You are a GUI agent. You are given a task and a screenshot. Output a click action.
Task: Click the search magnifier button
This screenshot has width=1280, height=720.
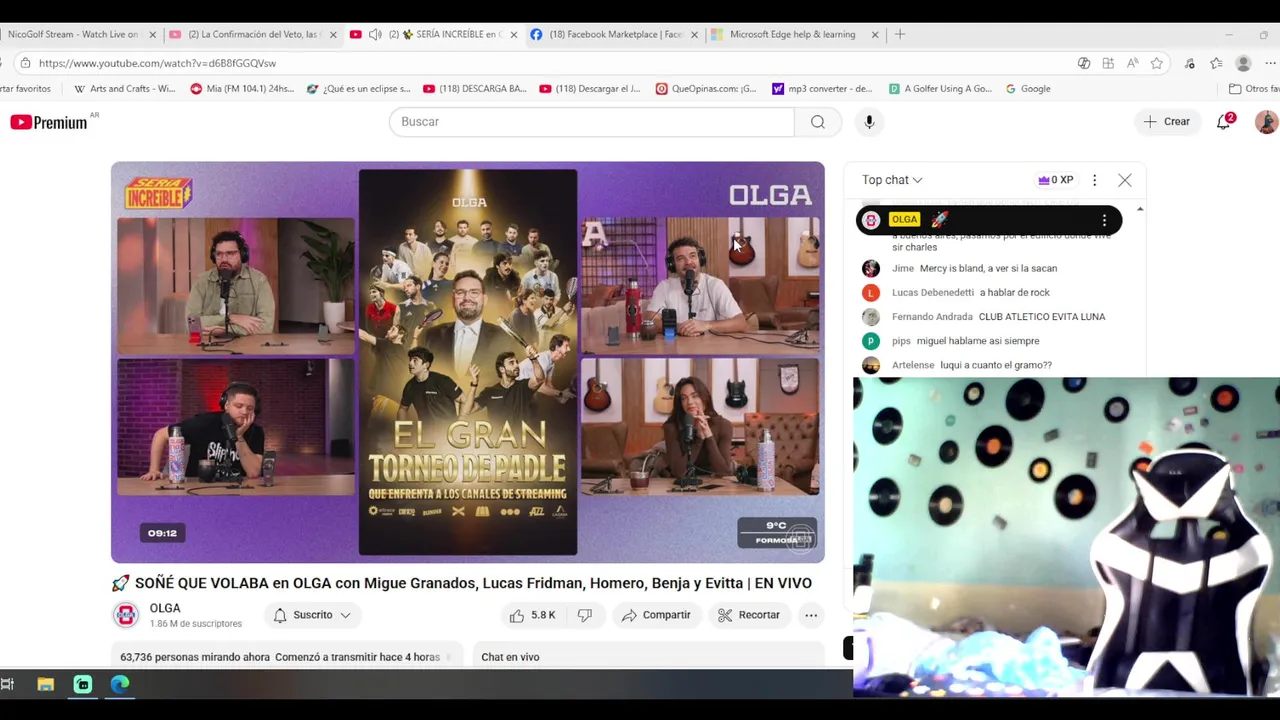(x=818, y=122)
